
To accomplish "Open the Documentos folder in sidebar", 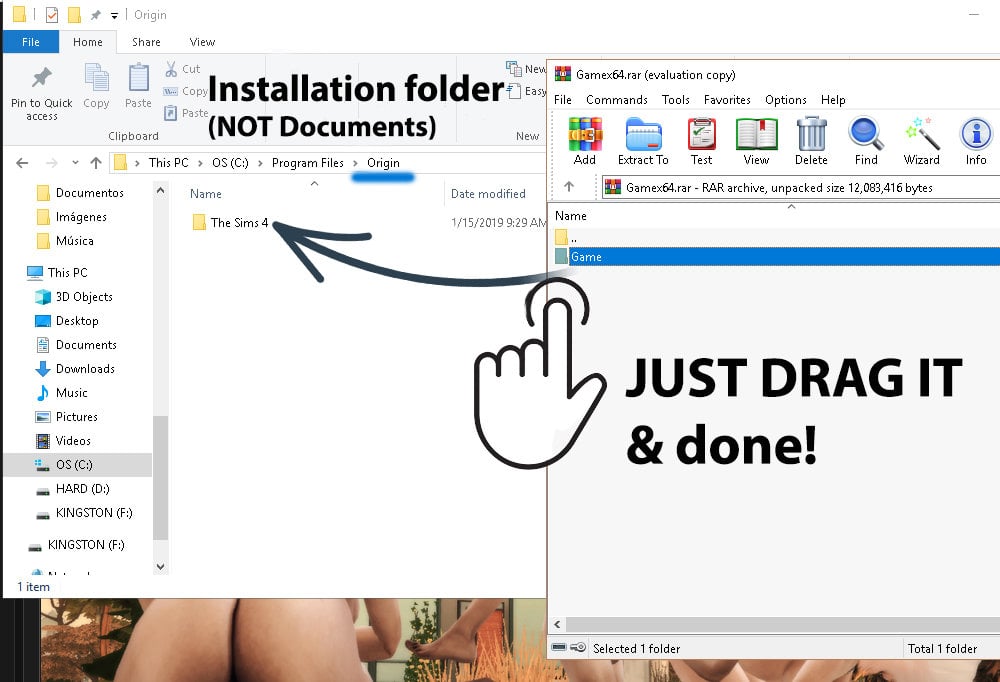I will coord(80,193).
